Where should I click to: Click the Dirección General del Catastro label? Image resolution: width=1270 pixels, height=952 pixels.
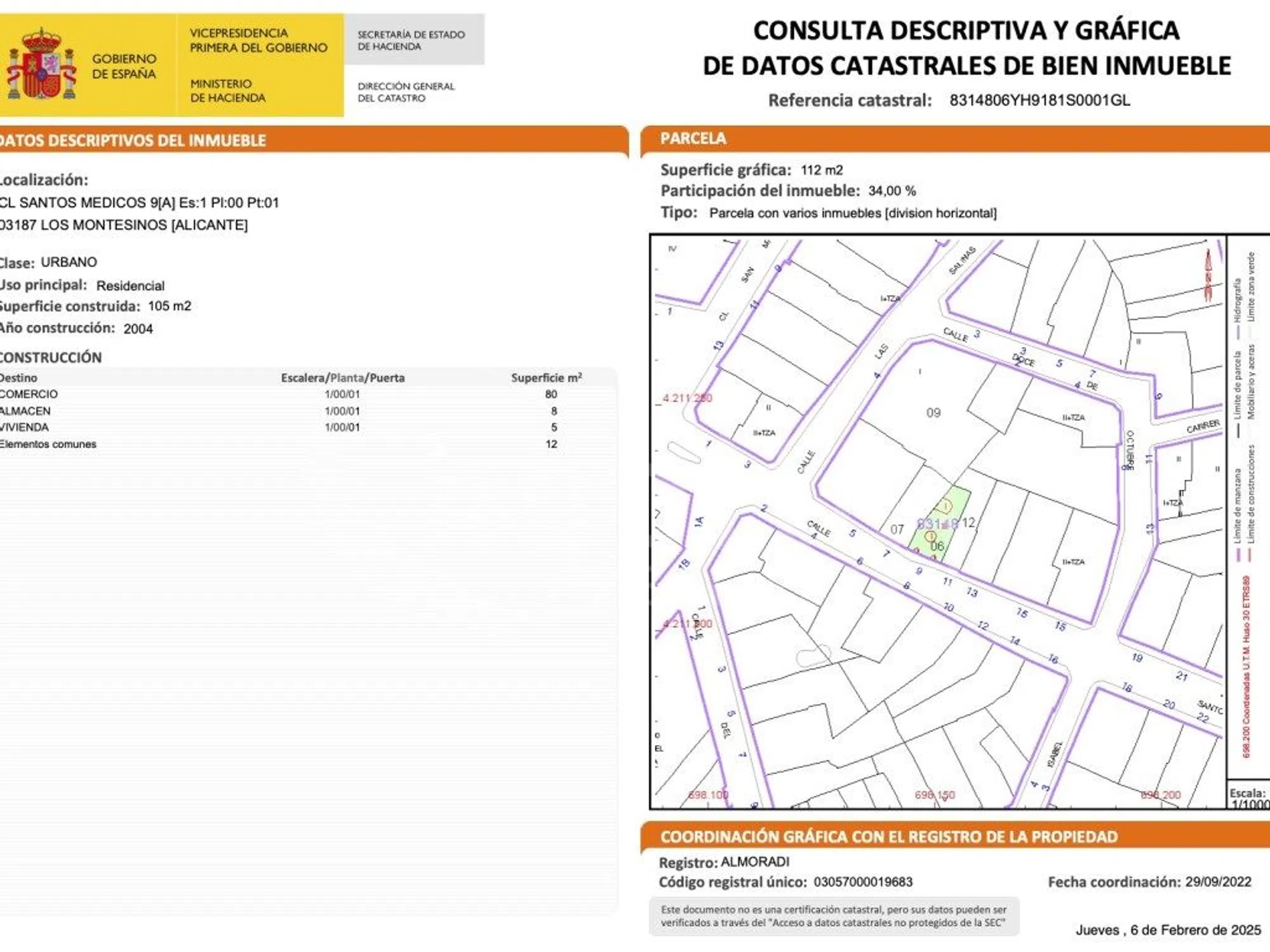(406, 92)
